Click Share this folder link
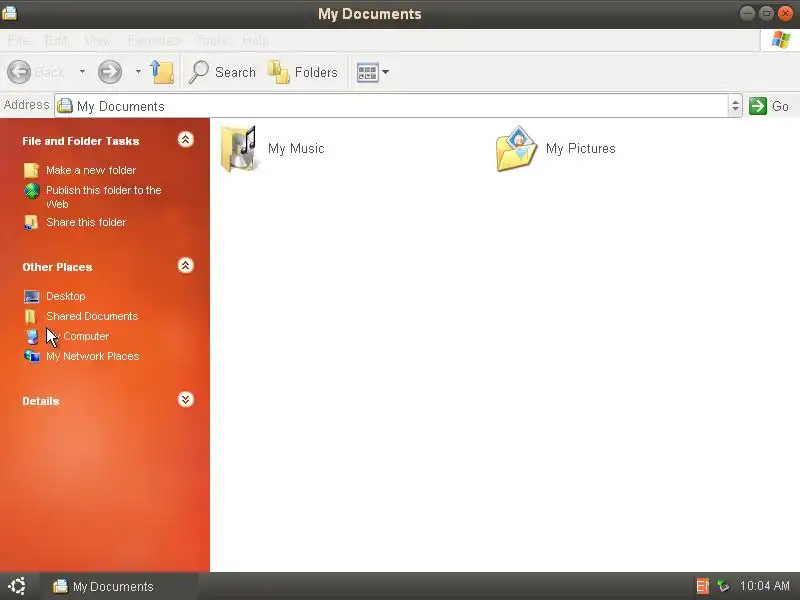This screenshot has width=800, height=600. click(x=86, y=222)
